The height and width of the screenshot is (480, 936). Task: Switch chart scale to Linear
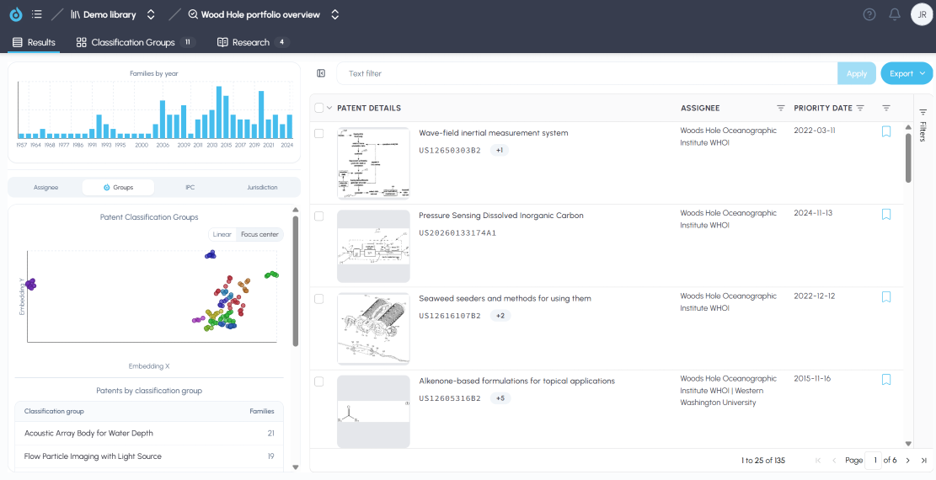222,235
